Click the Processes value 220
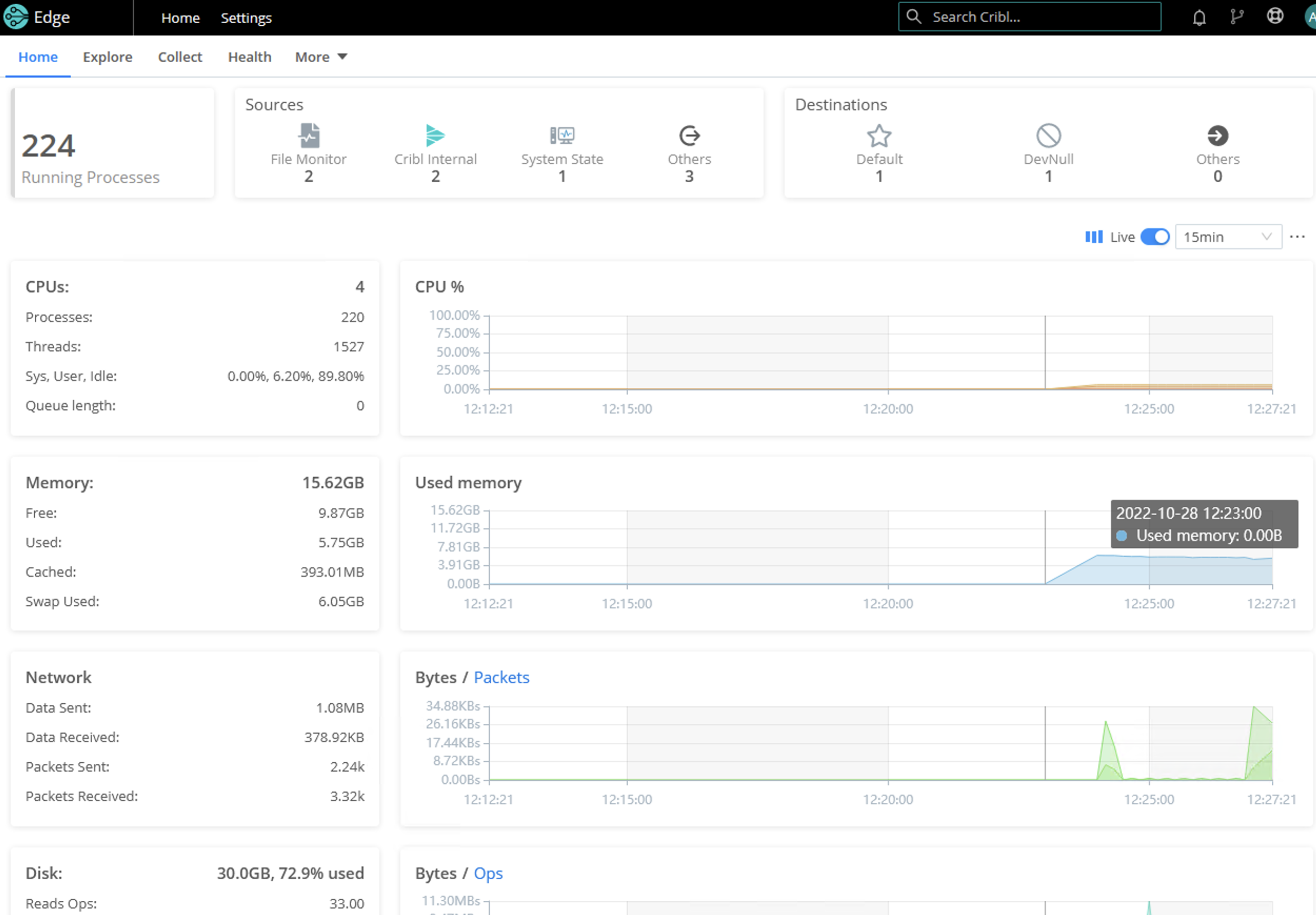Screen dimensions: 1316x915 [352, 317]
